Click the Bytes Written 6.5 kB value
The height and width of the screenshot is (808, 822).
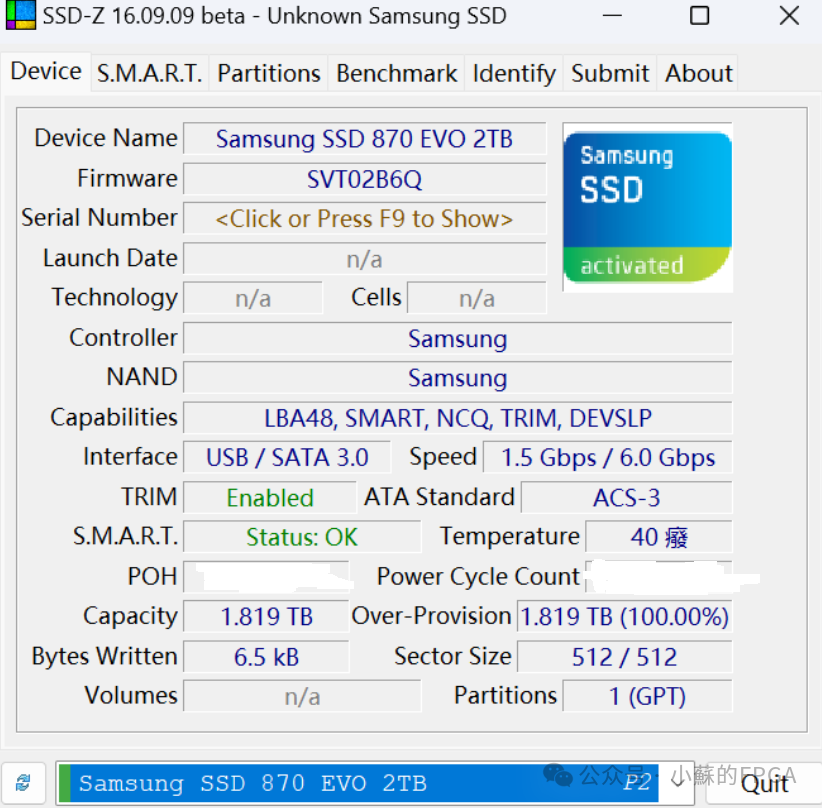pos(266,656)
